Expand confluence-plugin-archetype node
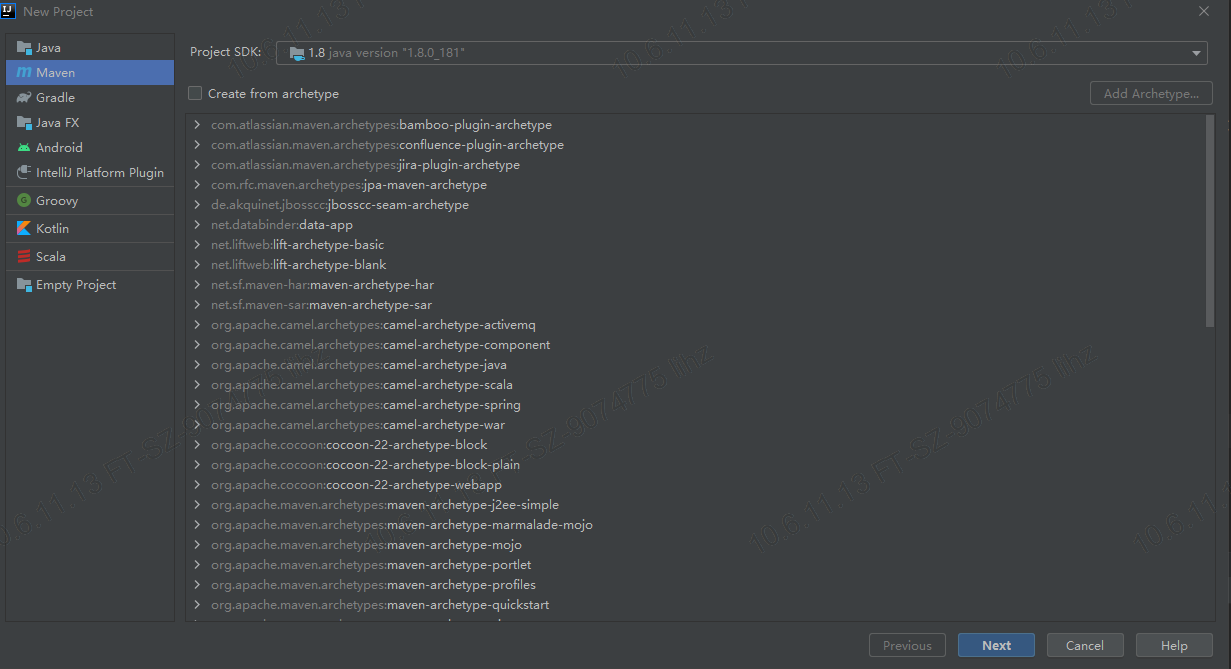Viewport: 1231px width, 669px height. [198, 145]
